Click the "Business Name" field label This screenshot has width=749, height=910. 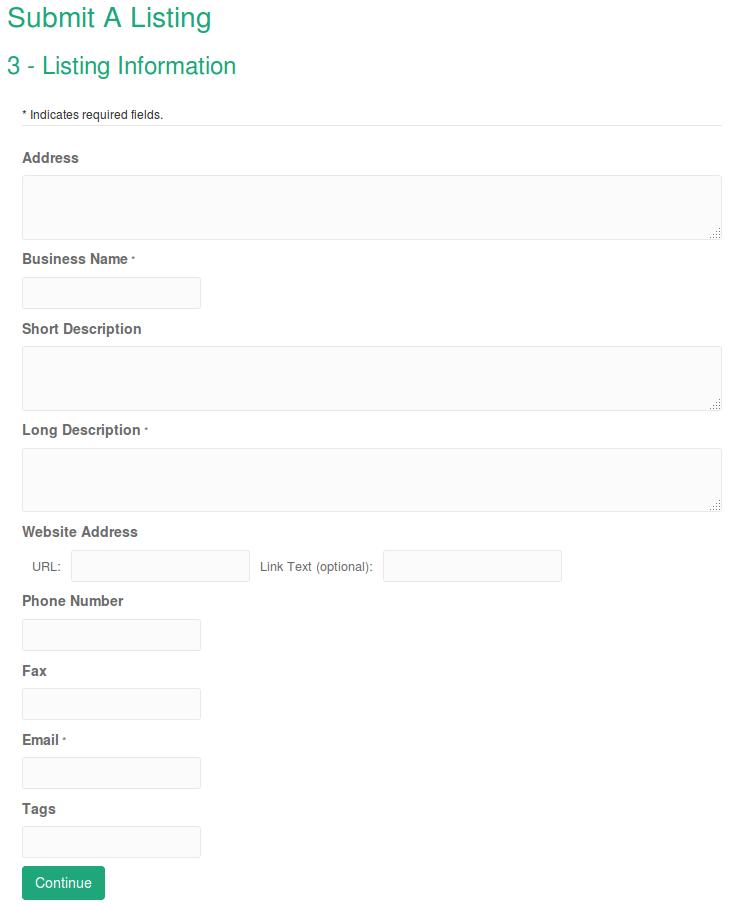coord(75,259)
